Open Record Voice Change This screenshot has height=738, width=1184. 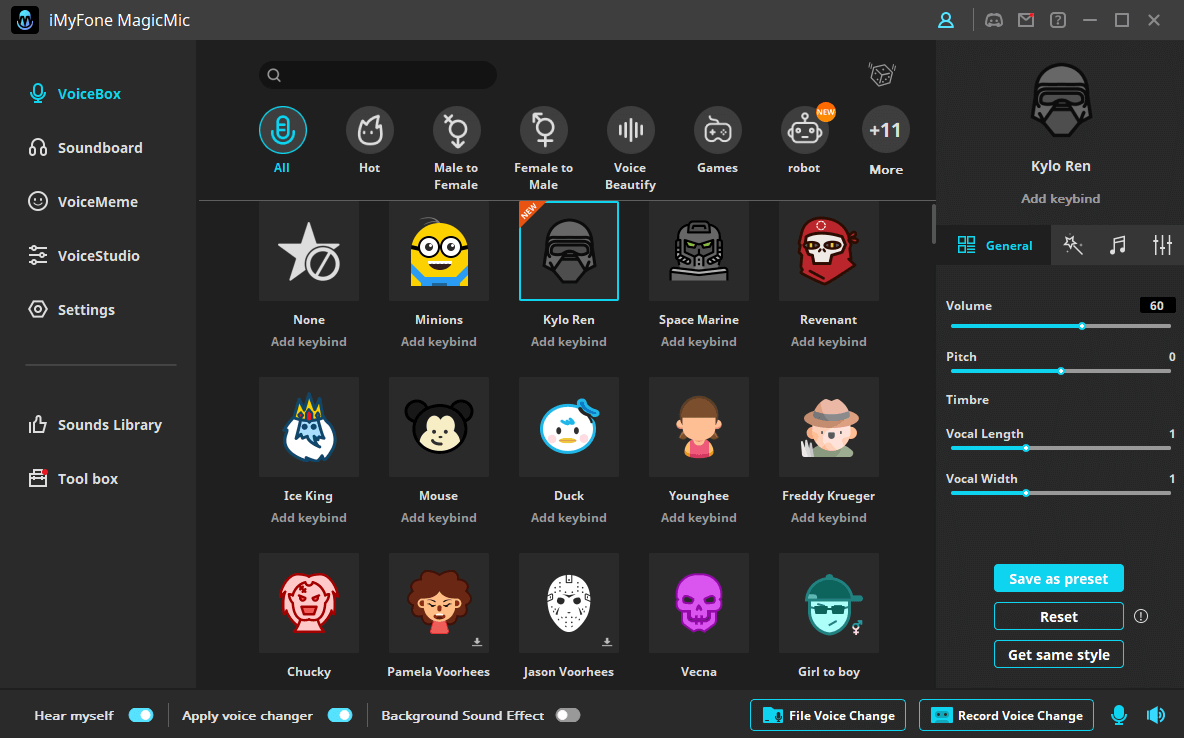coord(1006,715)
